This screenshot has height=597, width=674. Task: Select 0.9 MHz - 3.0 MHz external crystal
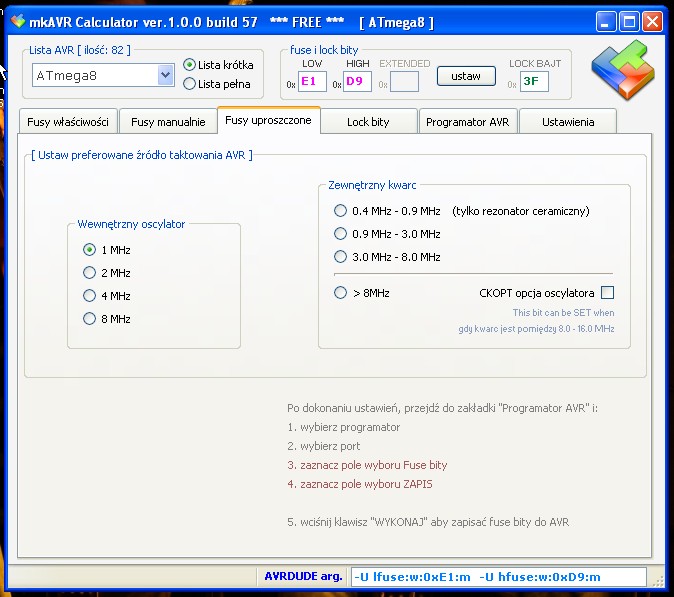click(387, 234)
